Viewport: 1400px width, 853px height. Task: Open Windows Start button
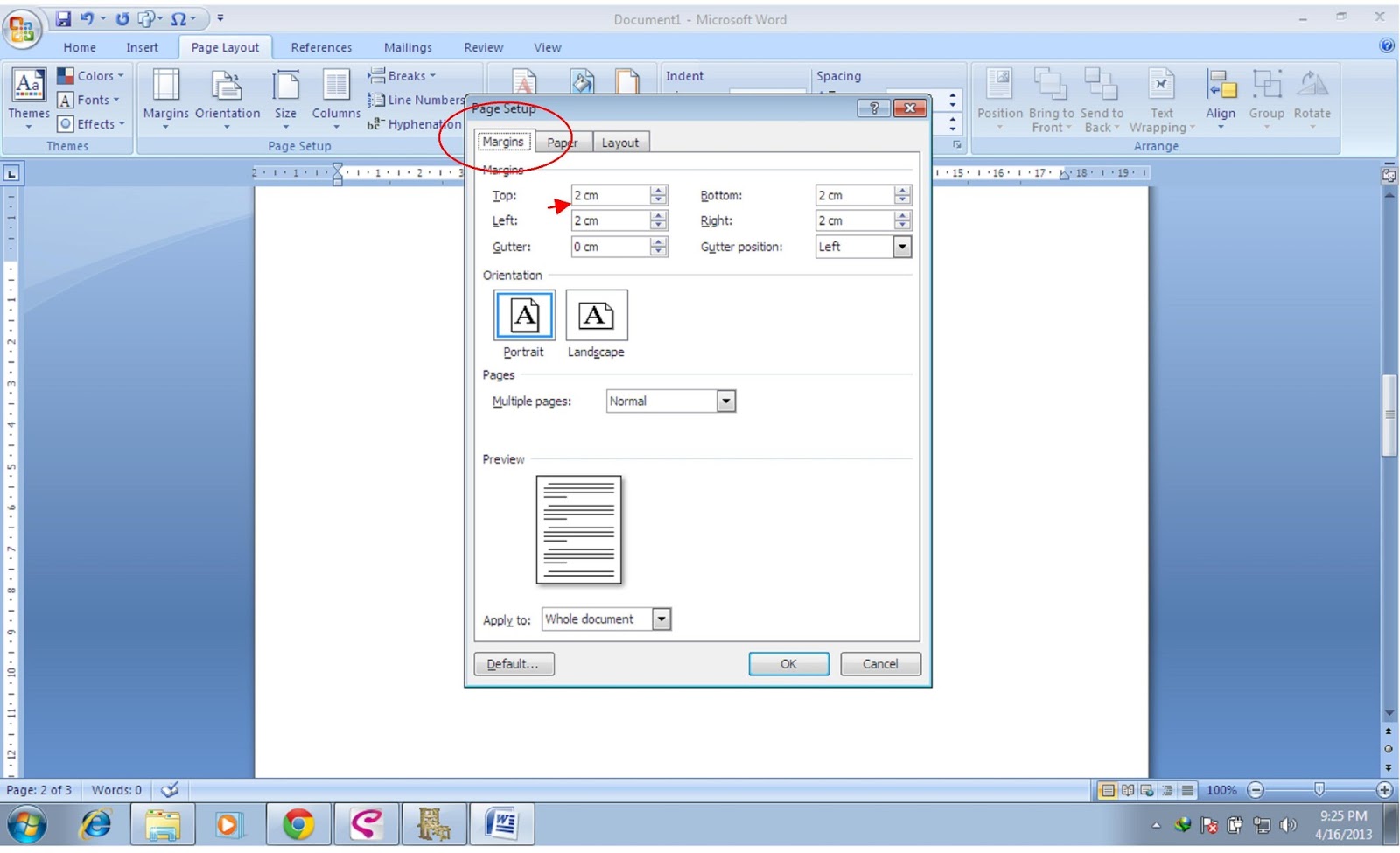pyautogui.click(x=27, y=824)
